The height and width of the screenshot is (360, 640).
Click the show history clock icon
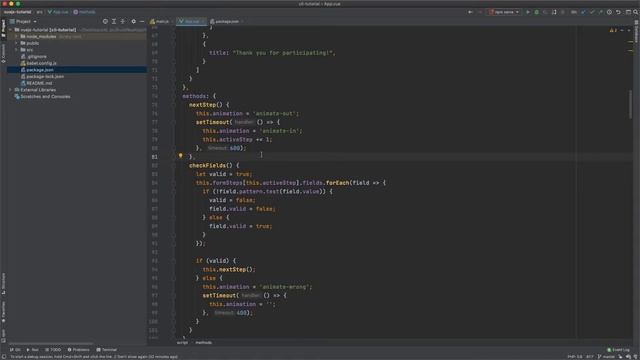pyautogui.click(x=609, y=12)
